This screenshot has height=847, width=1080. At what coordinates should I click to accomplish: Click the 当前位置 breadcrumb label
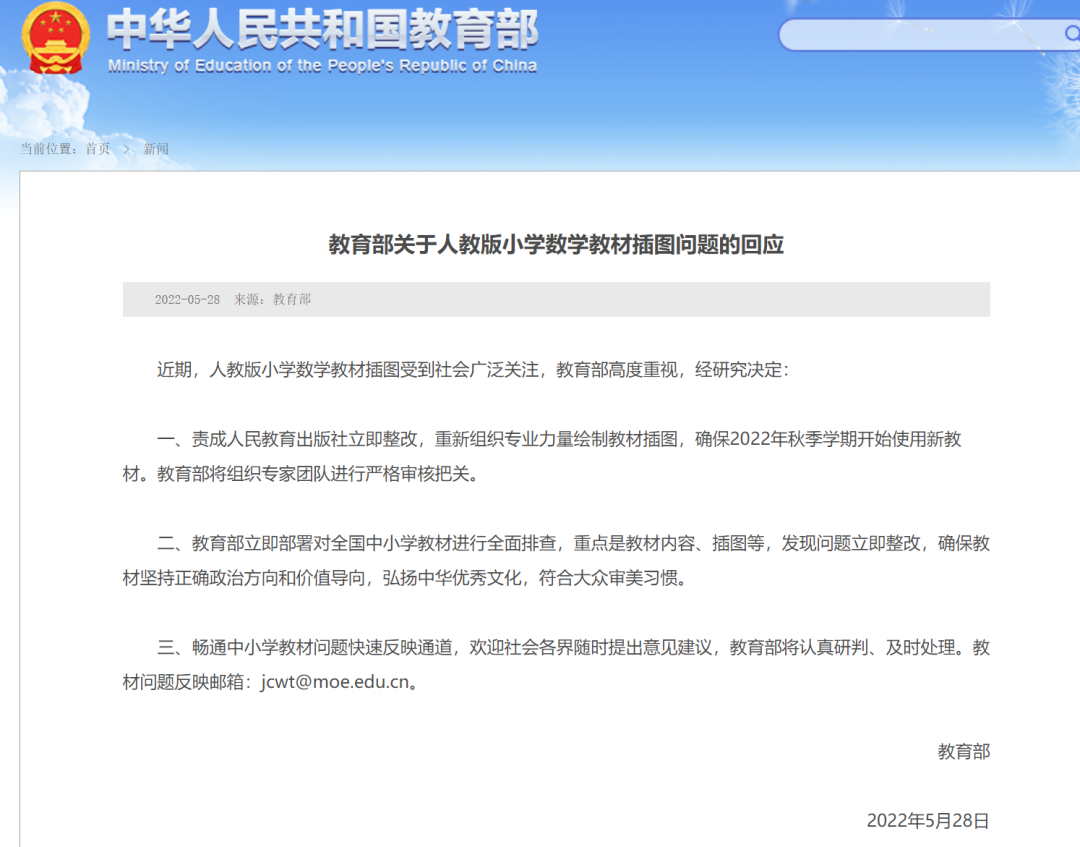pos(48,149)
